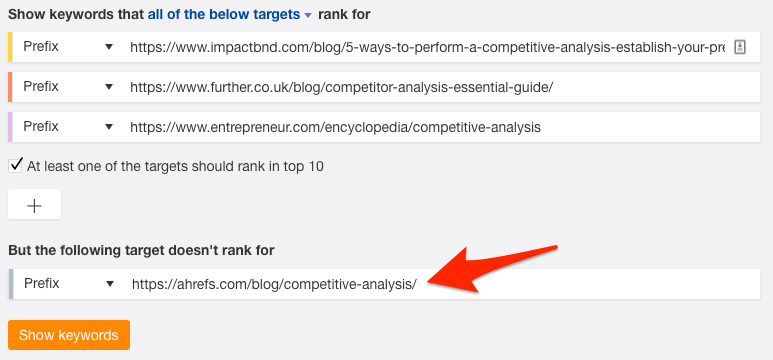Open Prefix dropdown for ahrefs.com target

(x=68, y=284)
